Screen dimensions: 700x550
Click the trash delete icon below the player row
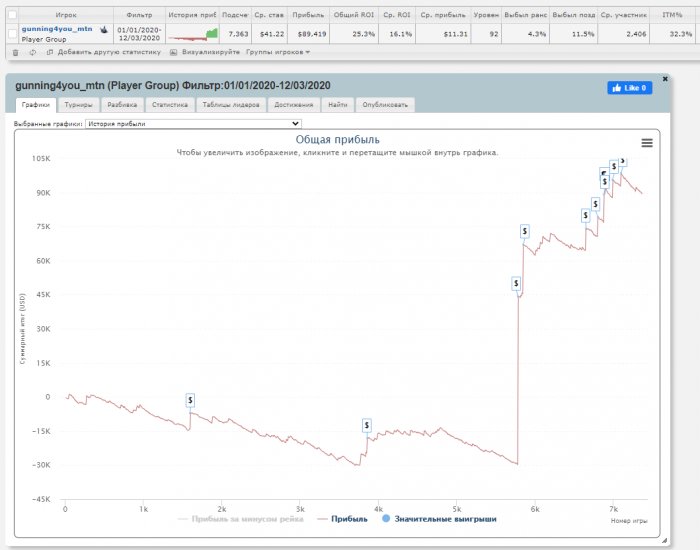[15, 52]
